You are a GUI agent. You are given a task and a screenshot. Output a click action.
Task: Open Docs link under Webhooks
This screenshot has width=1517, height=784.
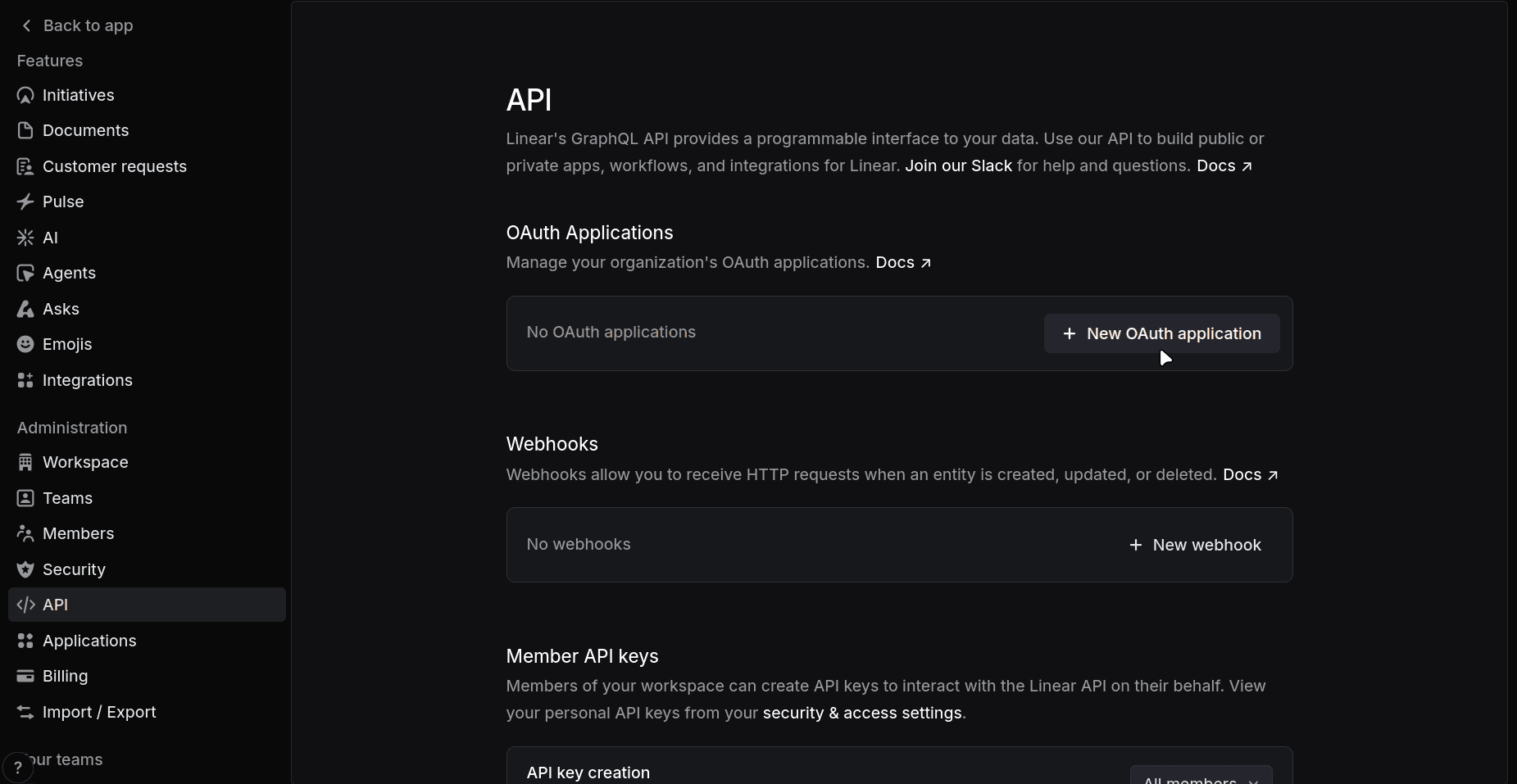tap(1251, 474)
